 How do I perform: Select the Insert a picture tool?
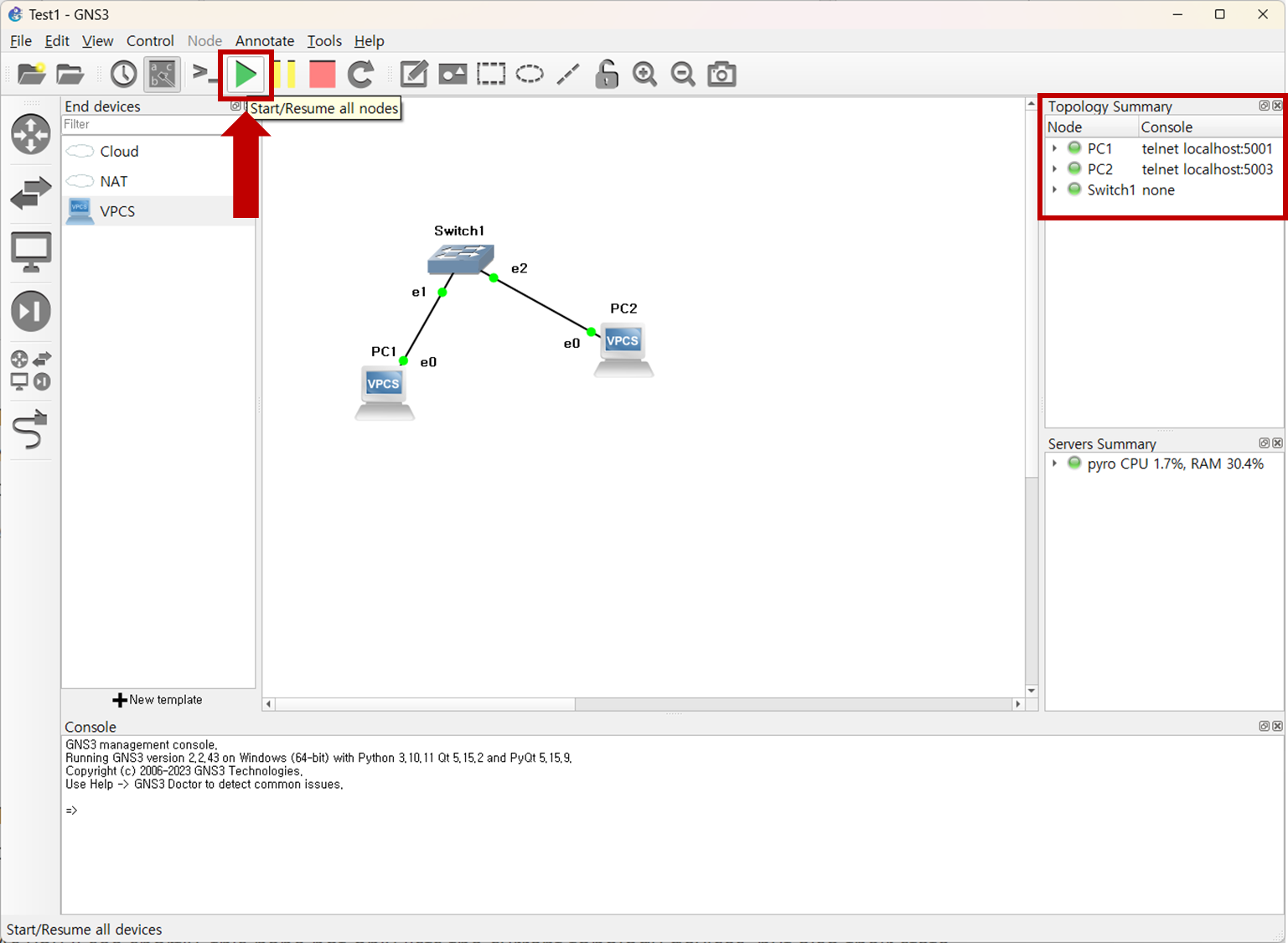pos(453,74)
